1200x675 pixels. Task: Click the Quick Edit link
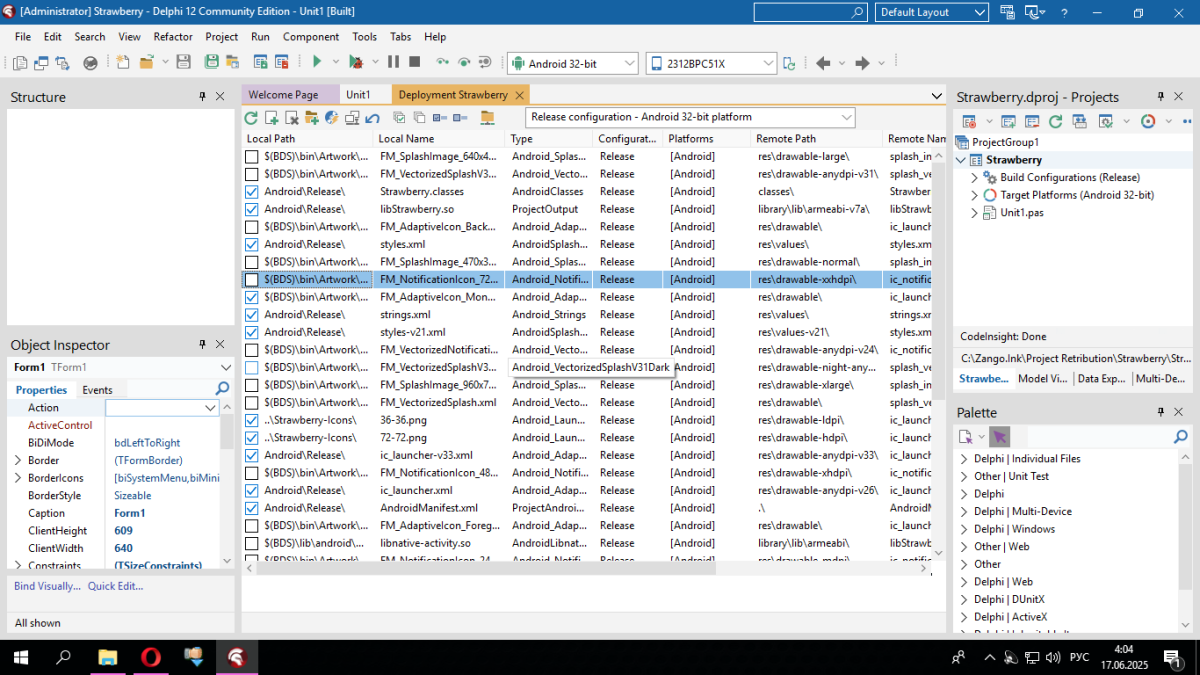[x=115, y=586]
